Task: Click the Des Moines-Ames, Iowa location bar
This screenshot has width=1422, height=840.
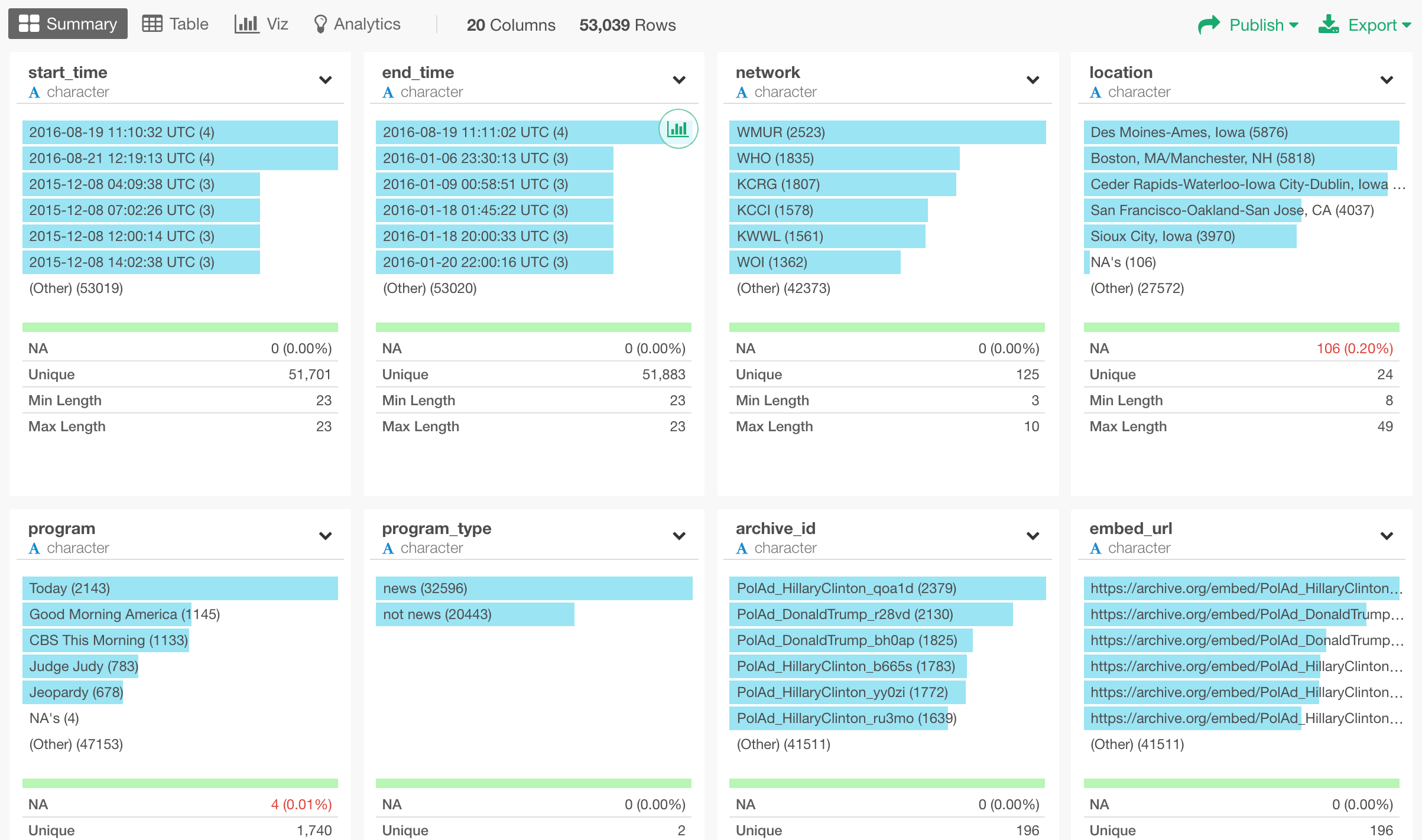Action: point(1241,132)
